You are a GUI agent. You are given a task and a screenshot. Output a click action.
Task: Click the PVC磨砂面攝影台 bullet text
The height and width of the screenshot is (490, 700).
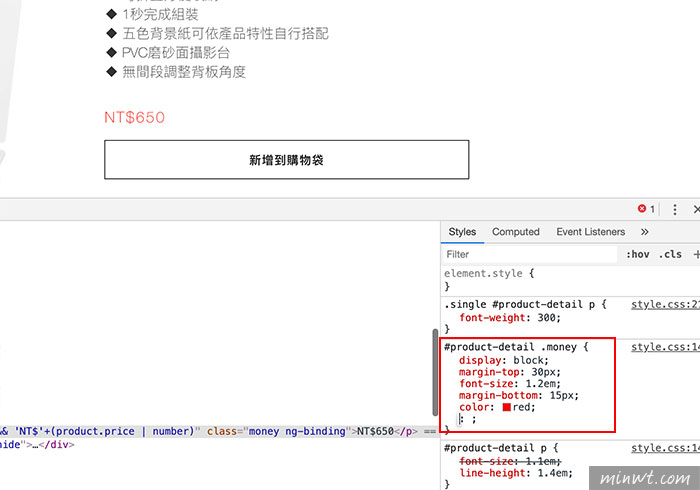(176, 53)
